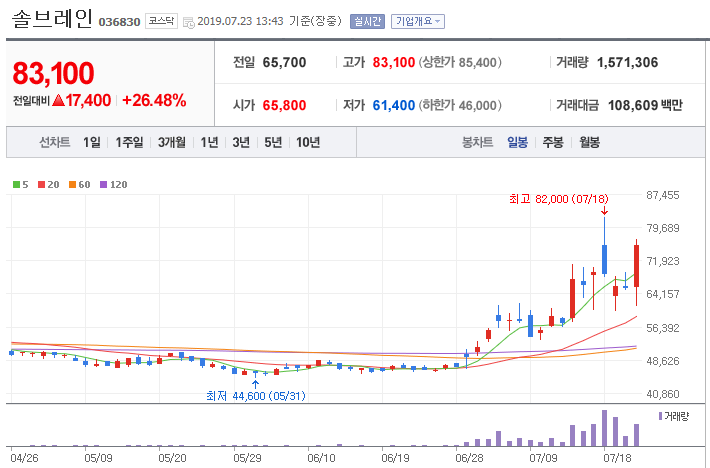Click the 06/10 date axis label

321,458
